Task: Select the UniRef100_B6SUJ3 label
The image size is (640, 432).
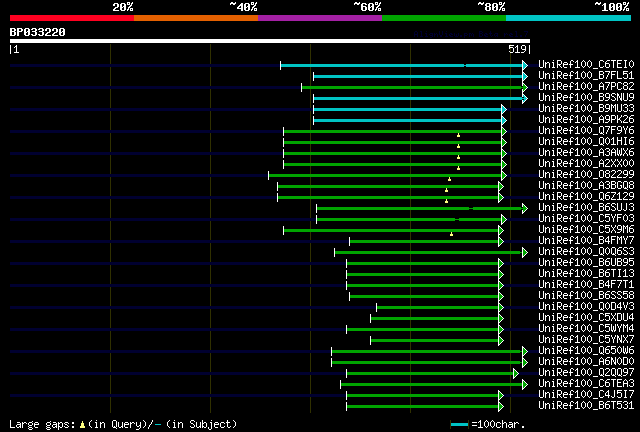Action: coord(586,207)
